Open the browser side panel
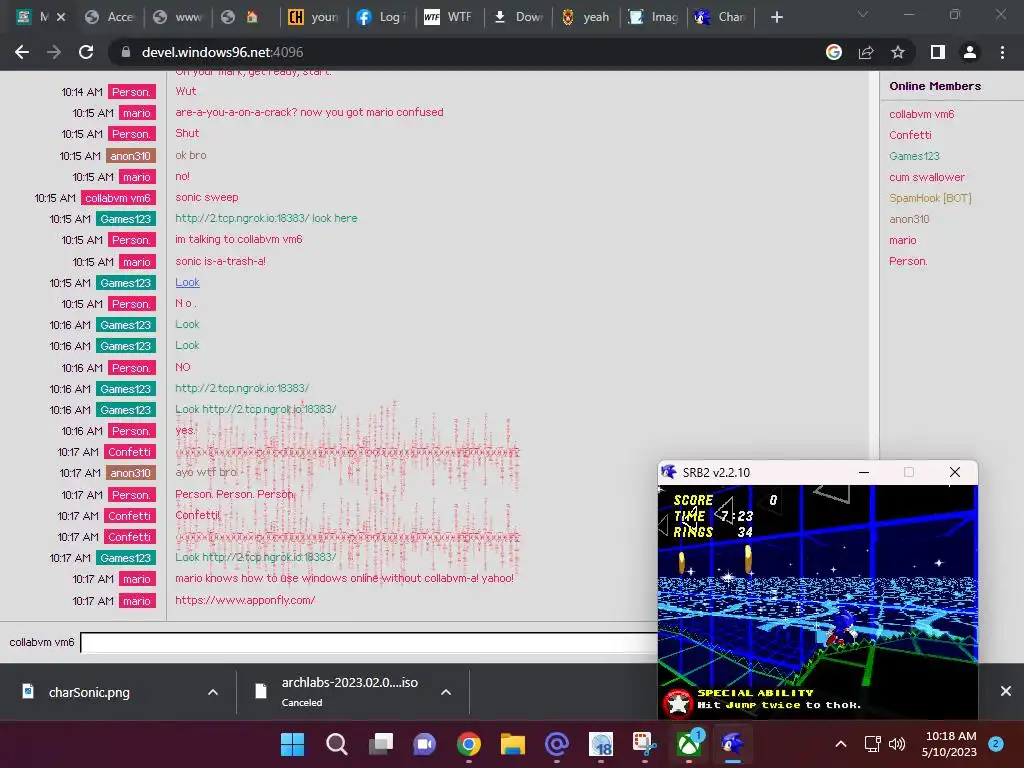The height and width of the screenshot is (768, 1024). tap(938, 52)
